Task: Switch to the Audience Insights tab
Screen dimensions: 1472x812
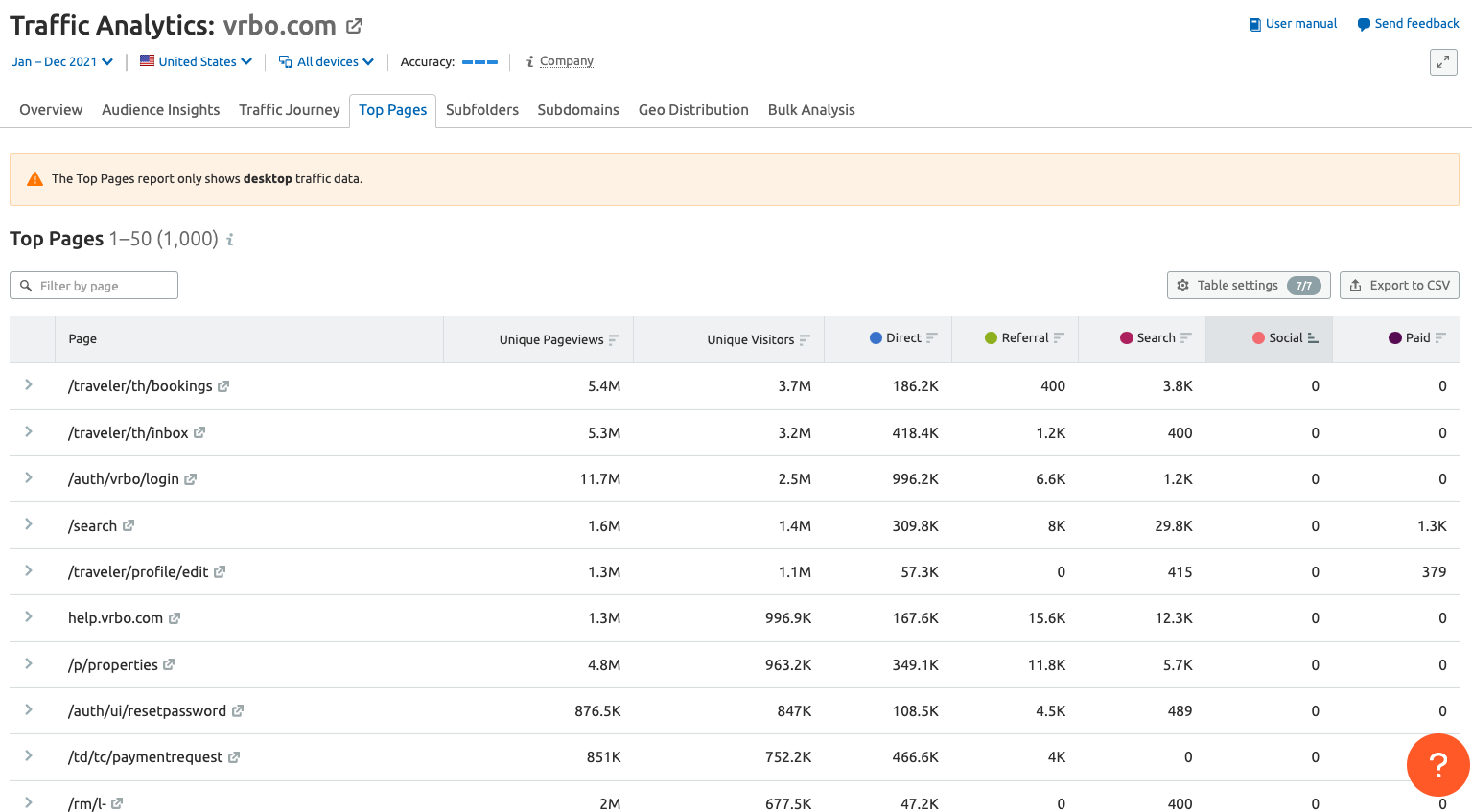Action: 161,110
